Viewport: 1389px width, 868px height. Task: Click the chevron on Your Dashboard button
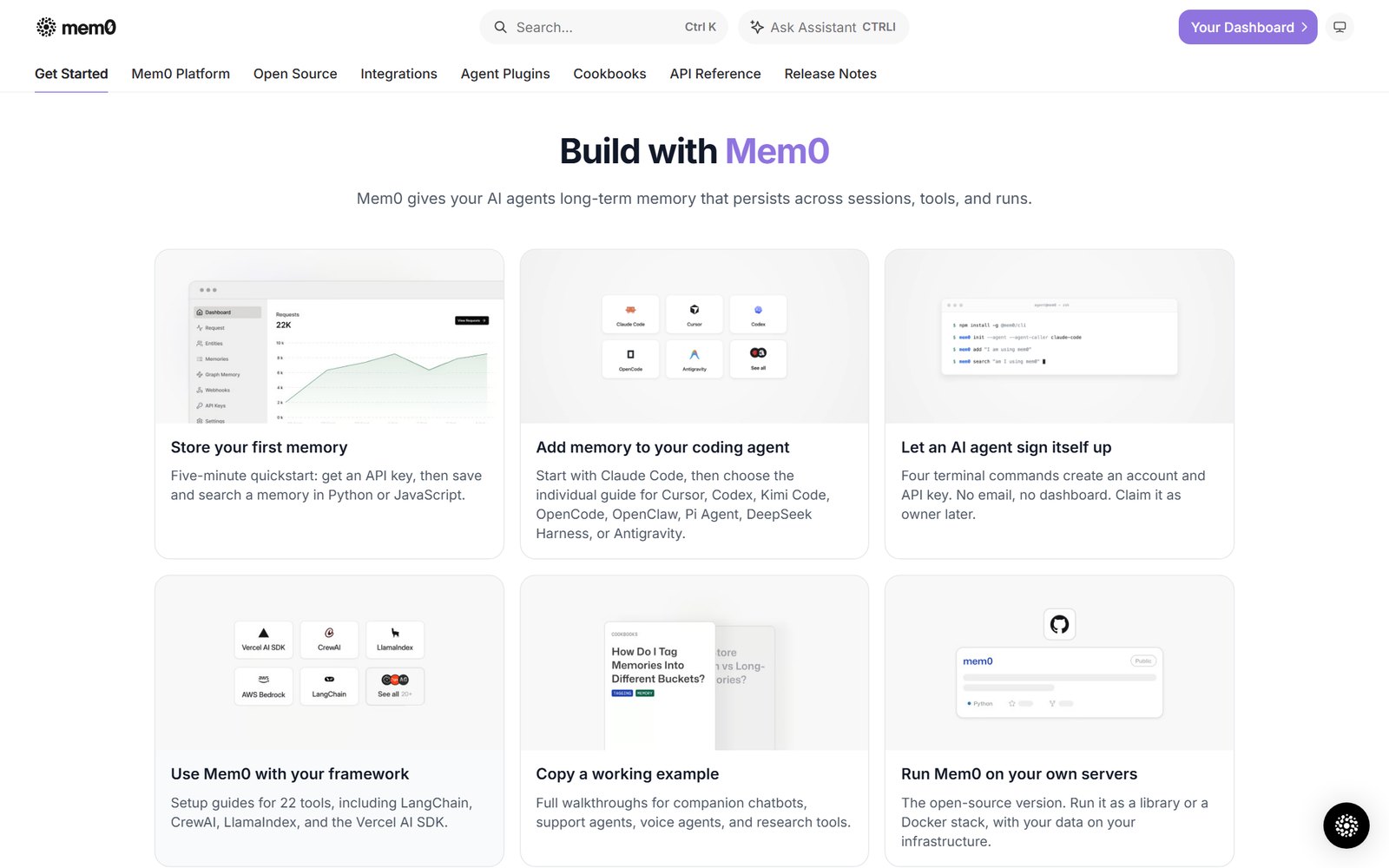pyautogui.click(x=1304, y=27)
